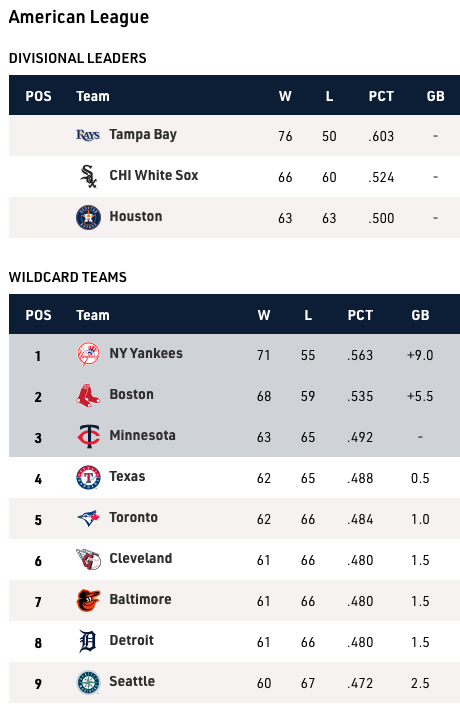Open the Tampa Bay team link
Viewport: 460px width, 704px height.
143,135
